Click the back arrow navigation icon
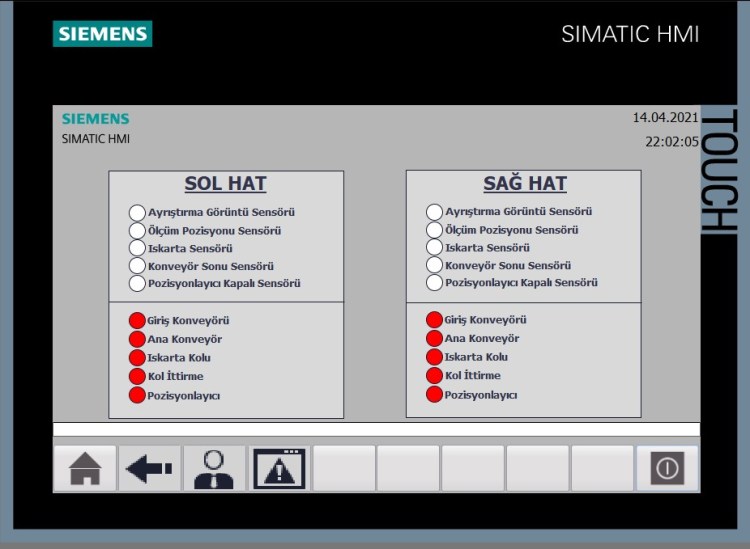The image size is (750, 549). [x=150, y=468]
